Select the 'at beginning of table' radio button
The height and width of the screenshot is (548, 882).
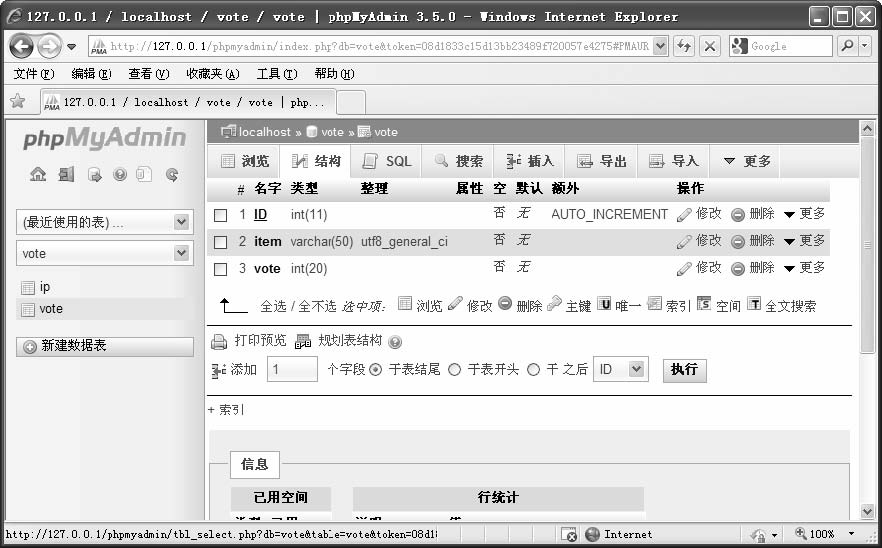click(454, 370)
